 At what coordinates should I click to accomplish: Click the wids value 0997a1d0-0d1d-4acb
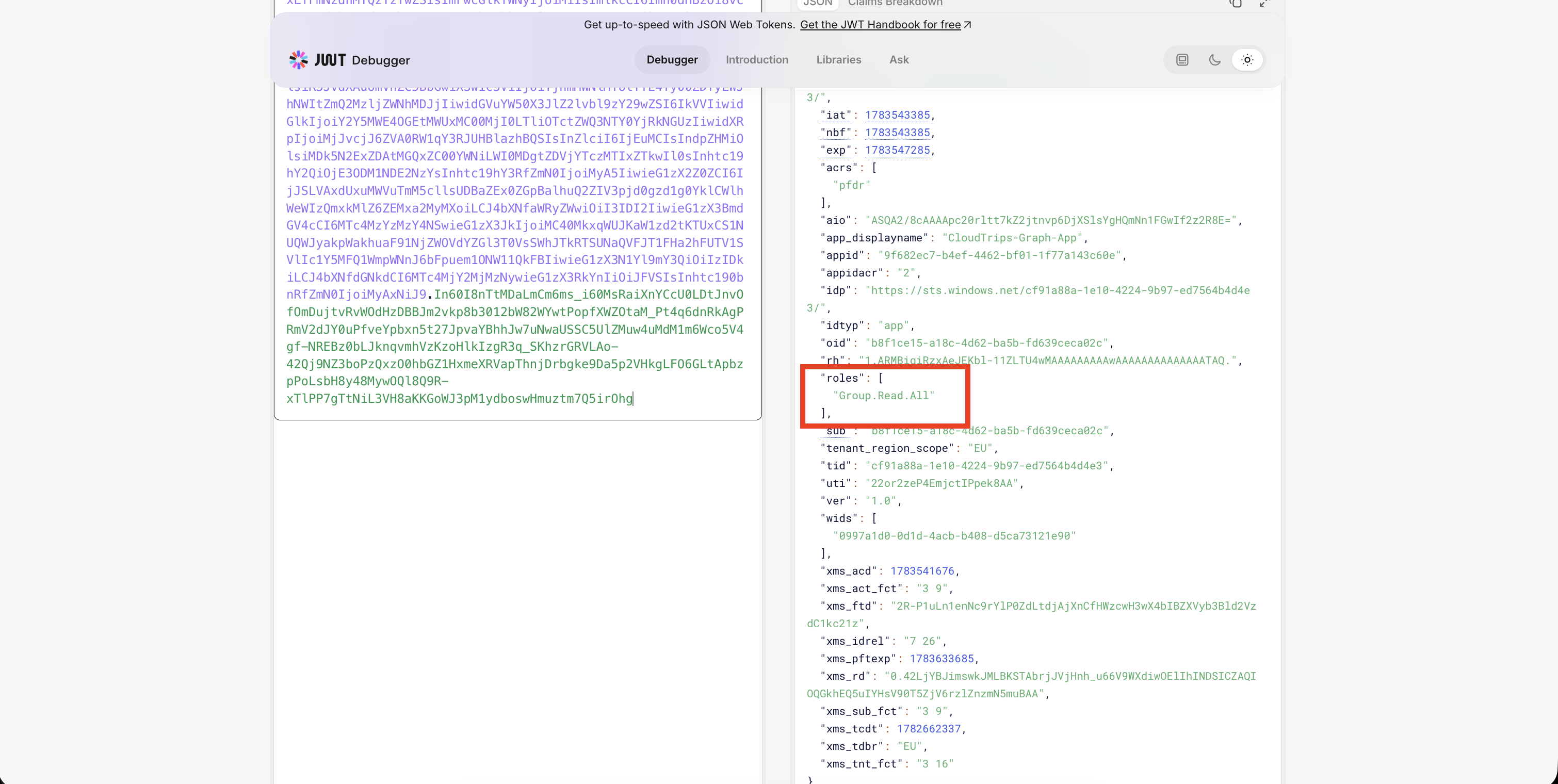coord(954,535)
